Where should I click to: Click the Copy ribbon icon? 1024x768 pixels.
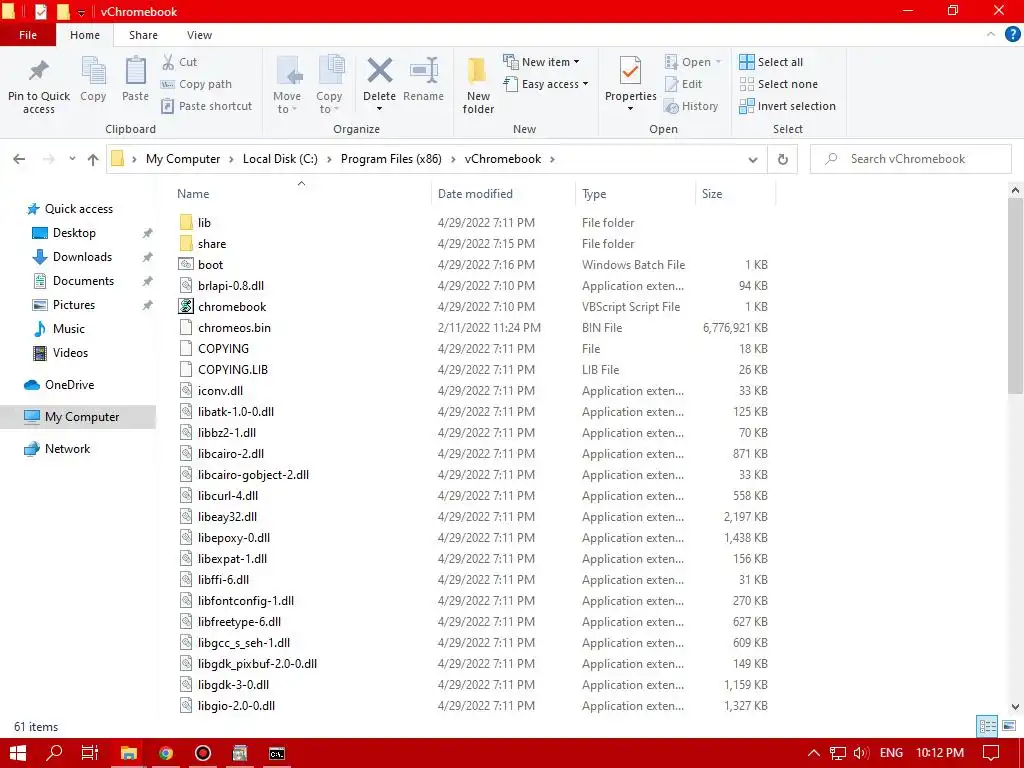(x=93, y=70)
